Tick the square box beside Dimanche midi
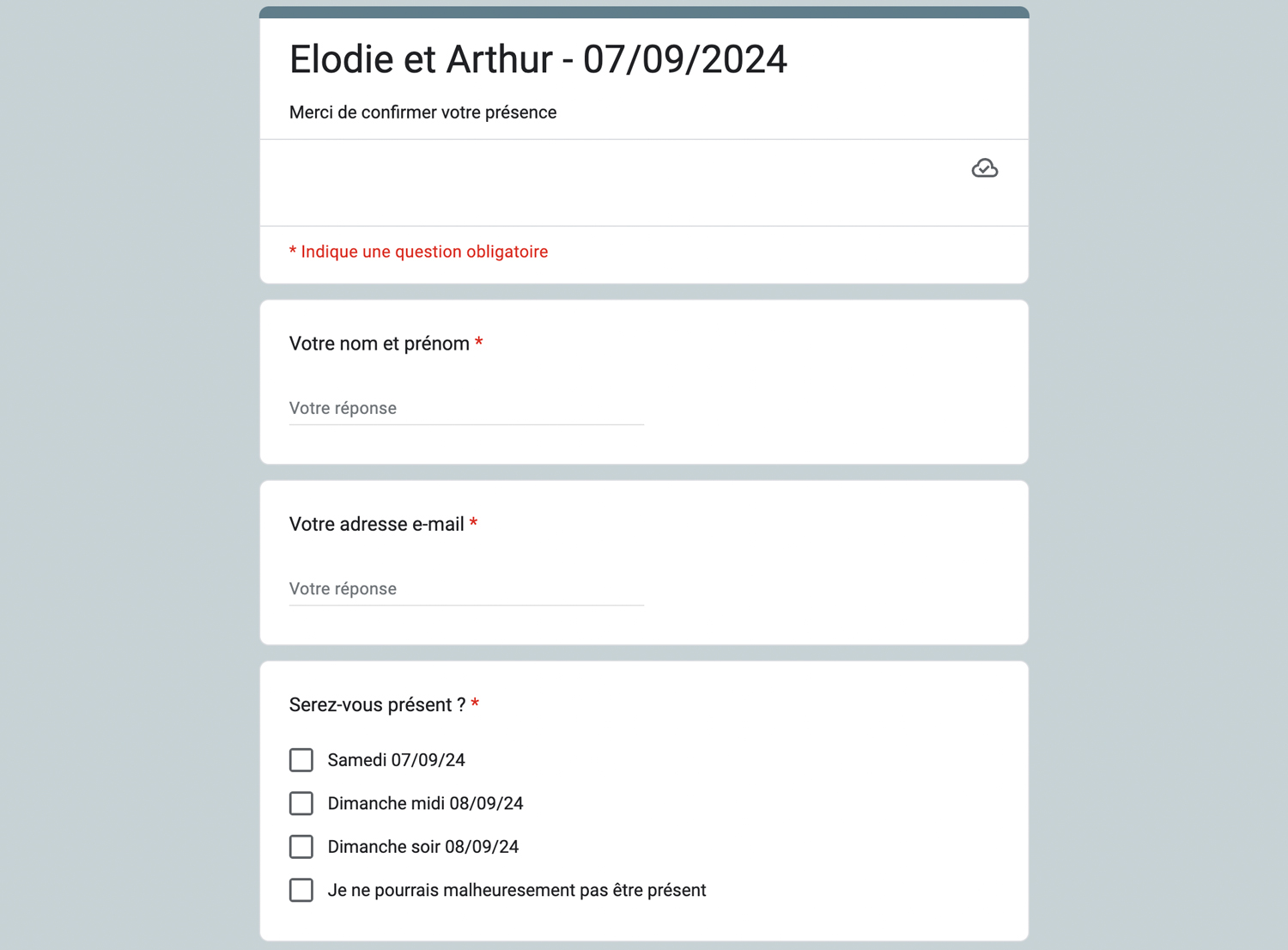Image resolution: width=1288 pixels, height=950 pixels. tap(301, 803)
